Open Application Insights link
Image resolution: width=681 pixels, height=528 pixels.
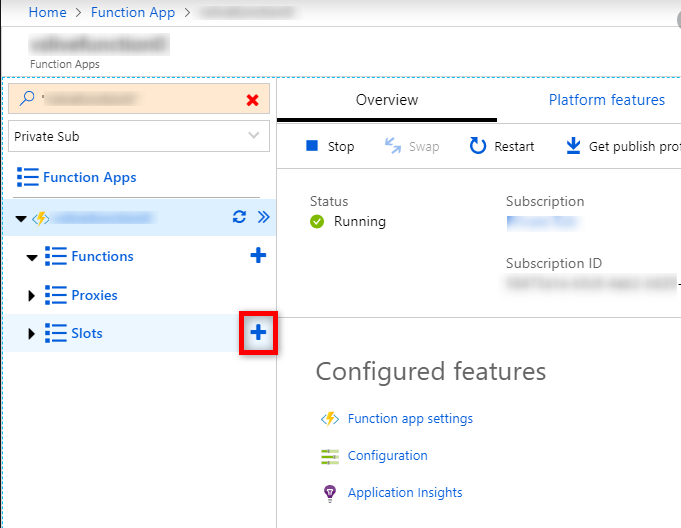(x=405, y=493)
